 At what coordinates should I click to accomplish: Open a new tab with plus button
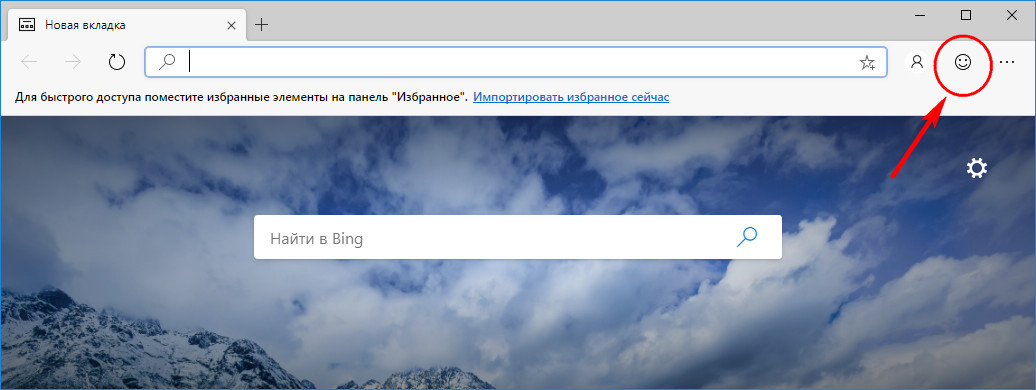pyautogui.click(x=262, y=25)
